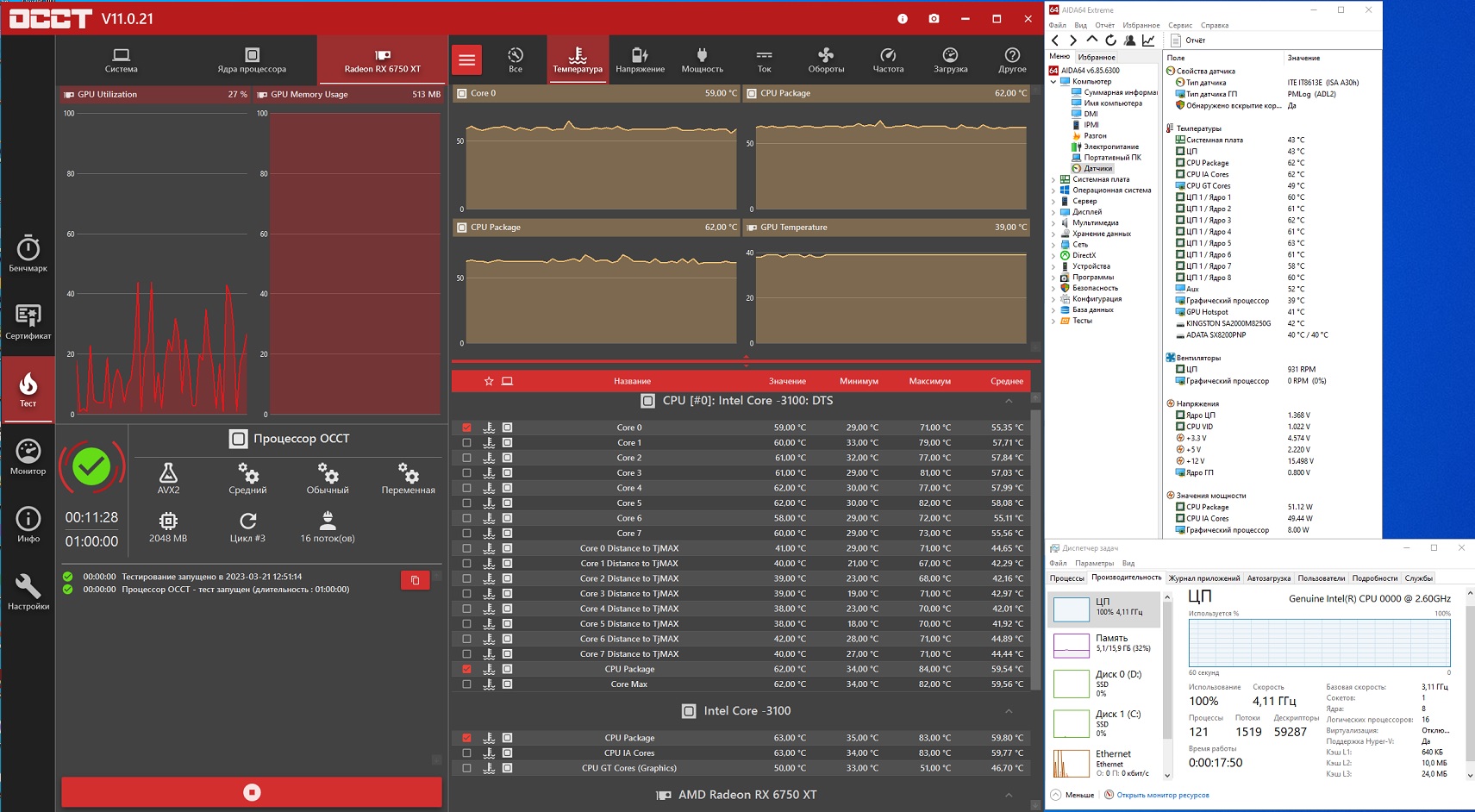Collapse the Intel Core -3100 sensor group
This screenshot has width=1475, height=812.
pyautogui.click(x=1009, y=711)
